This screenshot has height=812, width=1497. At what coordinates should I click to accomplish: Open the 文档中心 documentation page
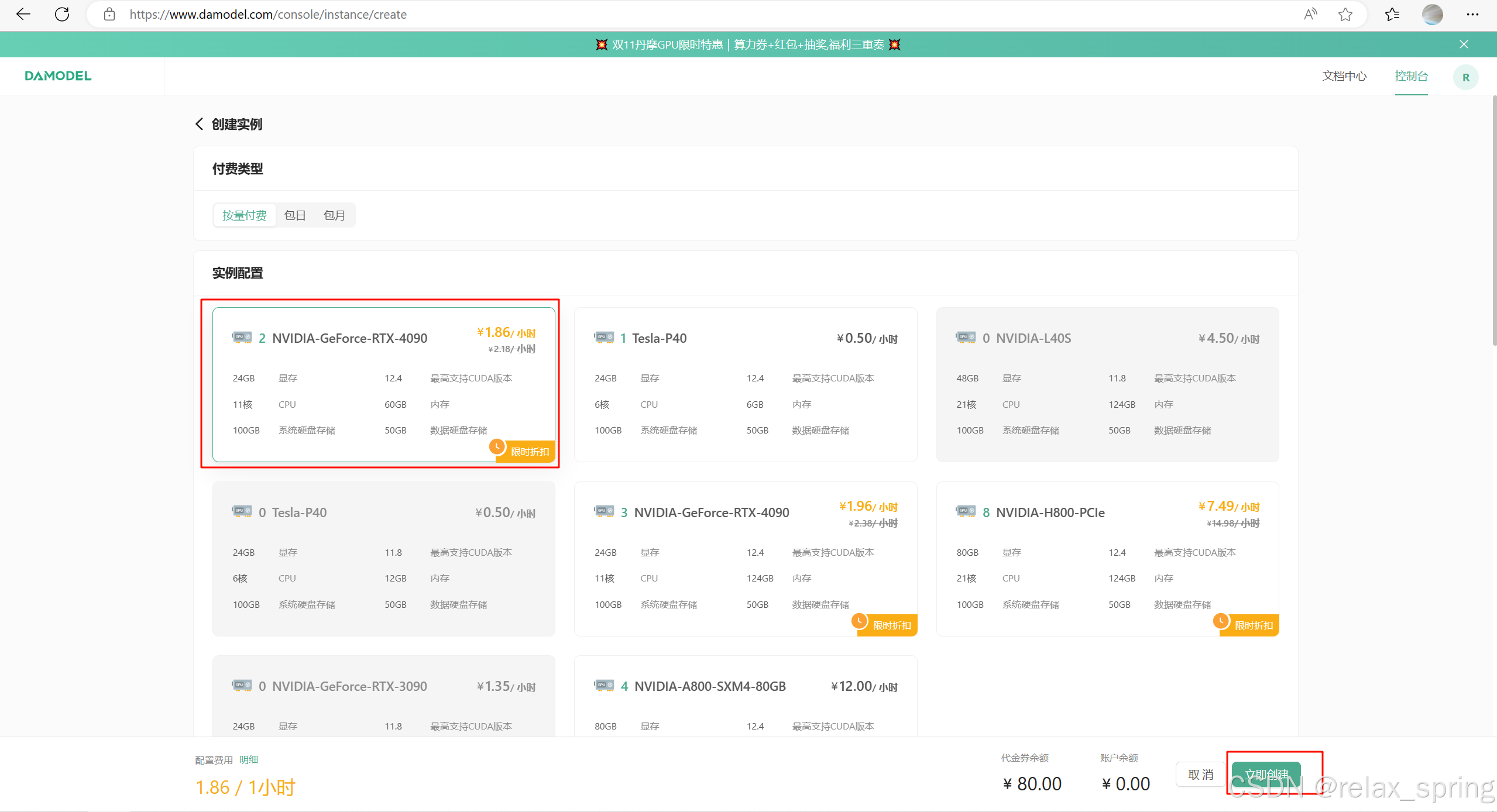[1344, 76]
